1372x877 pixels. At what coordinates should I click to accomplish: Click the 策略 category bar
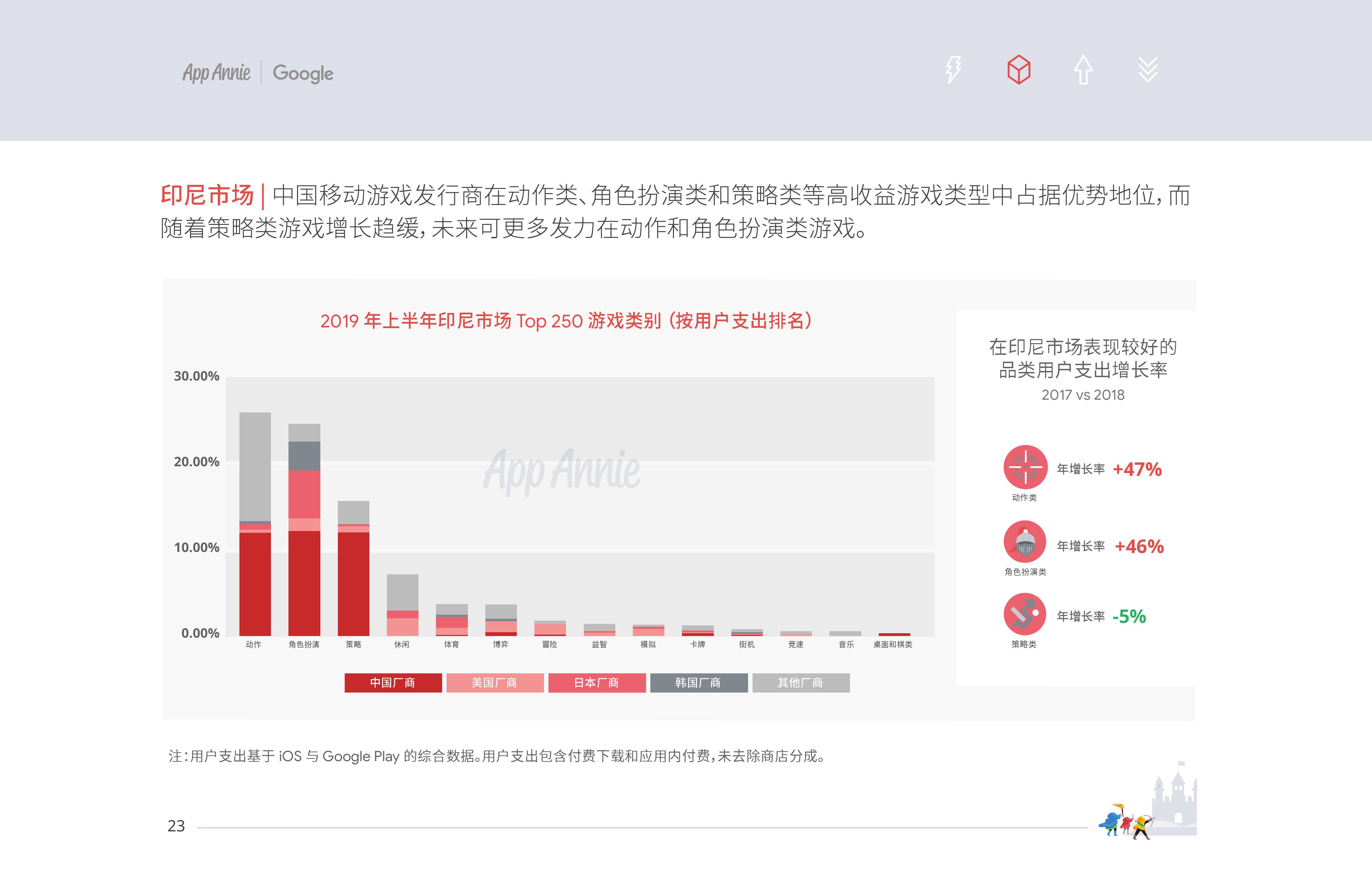click(353, 569)
